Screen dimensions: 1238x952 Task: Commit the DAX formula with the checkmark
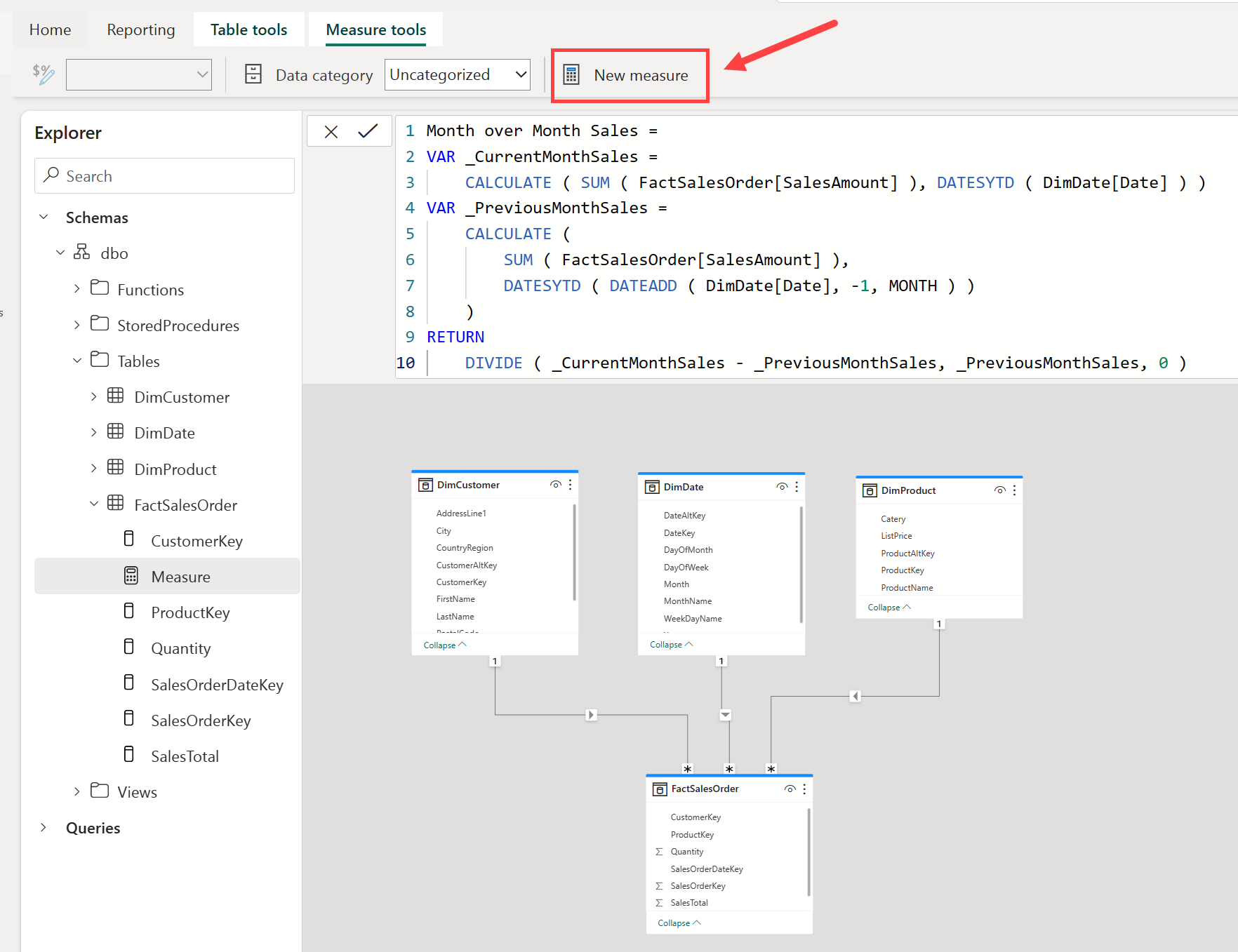tap(367, 131)
